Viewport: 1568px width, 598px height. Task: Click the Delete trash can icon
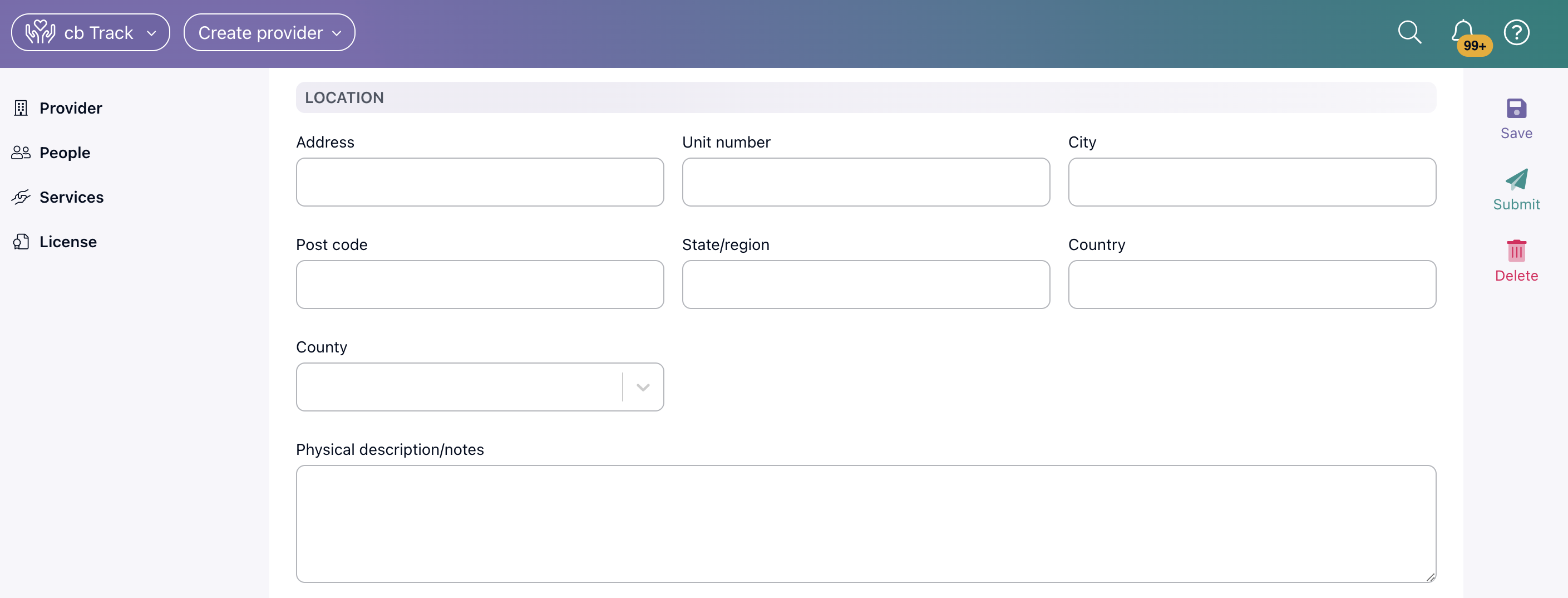1516,251
